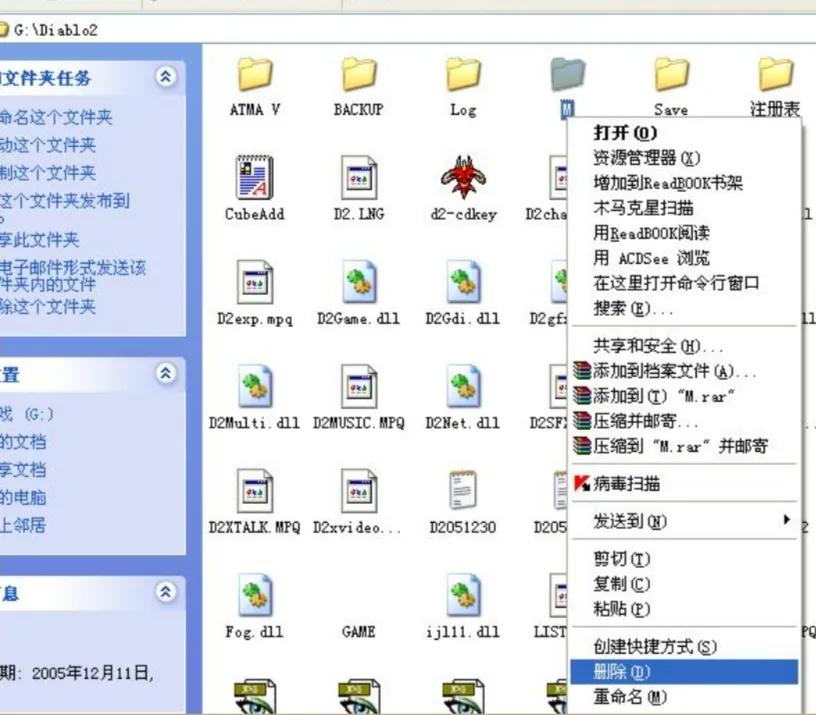This screenshot has width=816, height=715.
Task: Select the D2Game.dll file icon
Action: [359, 282]
